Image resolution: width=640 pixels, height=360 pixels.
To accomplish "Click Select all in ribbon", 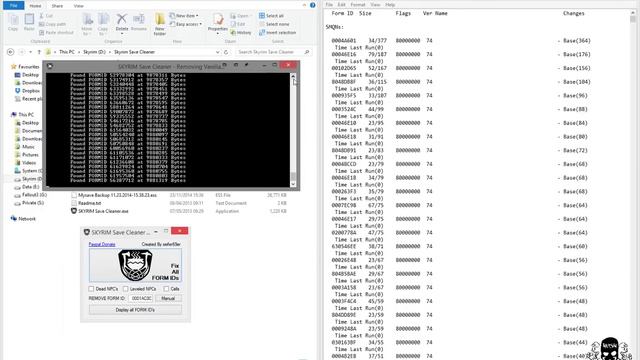I will (x=271, y=16).
